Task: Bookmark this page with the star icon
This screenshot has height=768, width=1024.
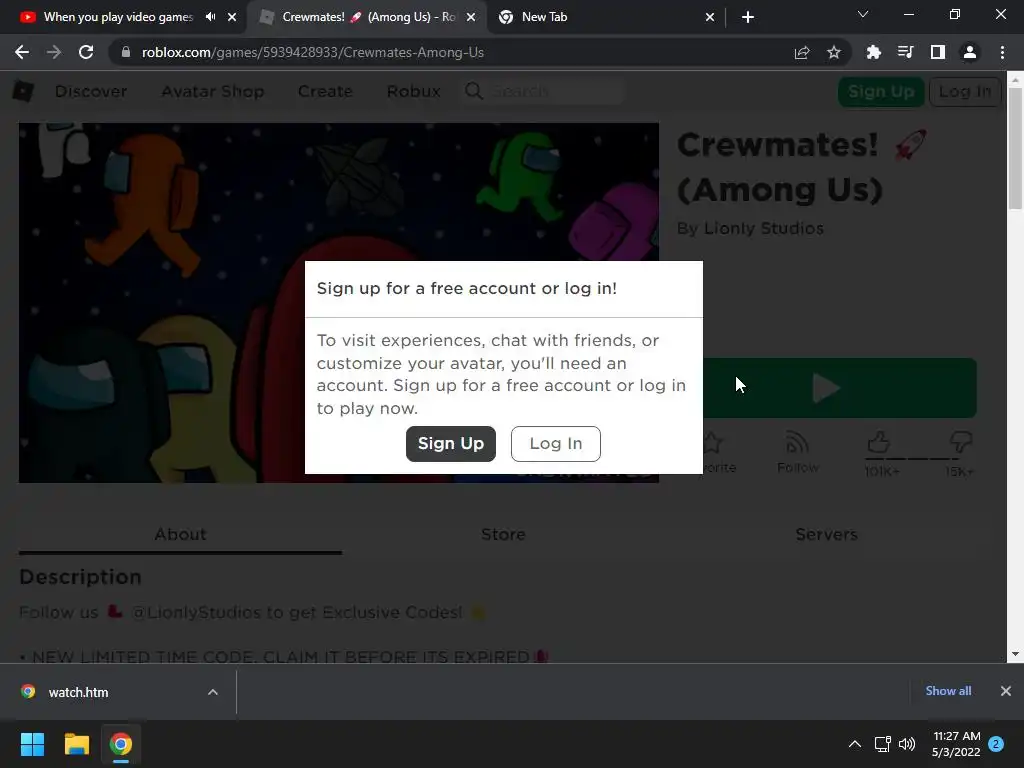Action: (x=834, y=52)
